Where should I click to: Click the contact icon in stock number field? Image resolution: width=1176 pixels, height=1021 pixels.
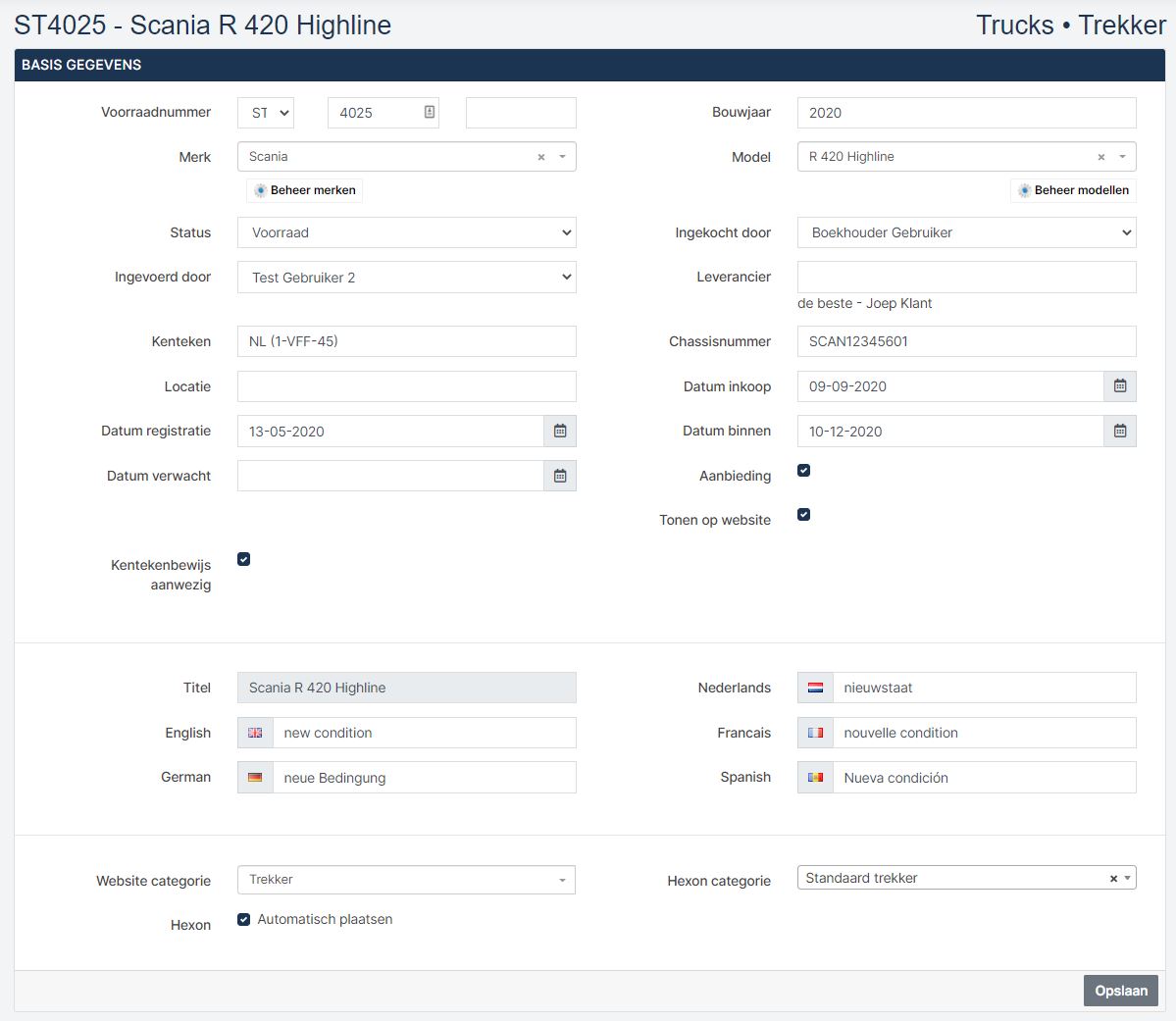pyautogui.click(x=429, y=112)
